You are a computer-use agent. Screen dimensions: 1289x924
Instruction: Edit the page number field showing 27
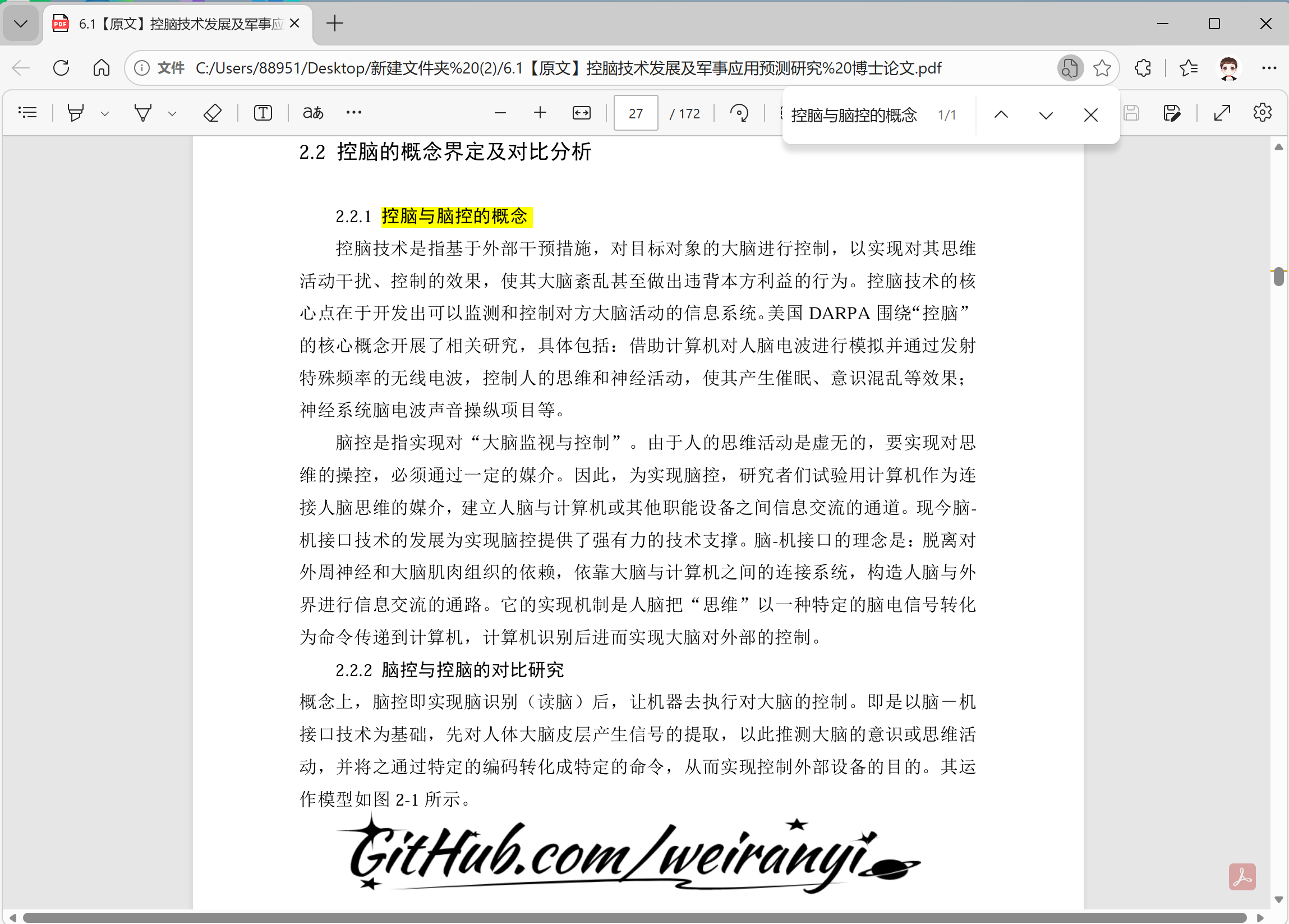point(635,113)
